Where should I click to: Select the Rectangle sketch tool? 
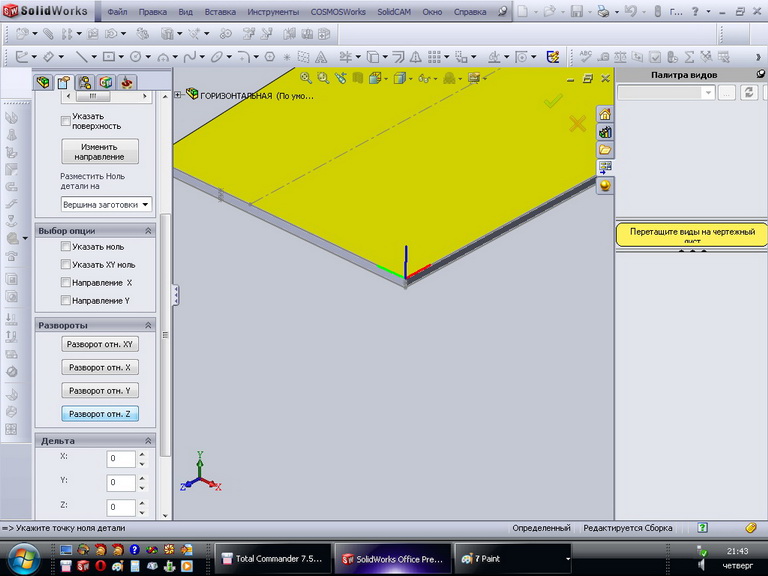coord(109,57)
